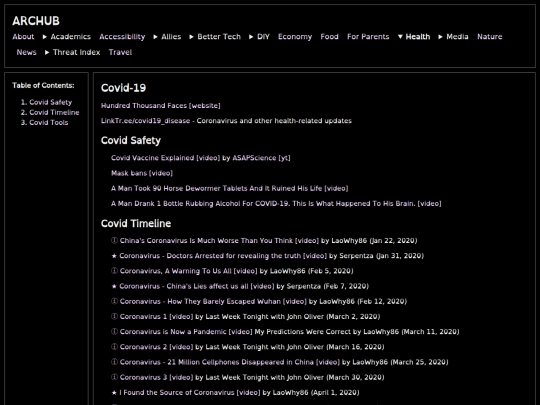Click info icon beside 21 Million Cellphones entry

pyautogui.click(x=114, y=362)
